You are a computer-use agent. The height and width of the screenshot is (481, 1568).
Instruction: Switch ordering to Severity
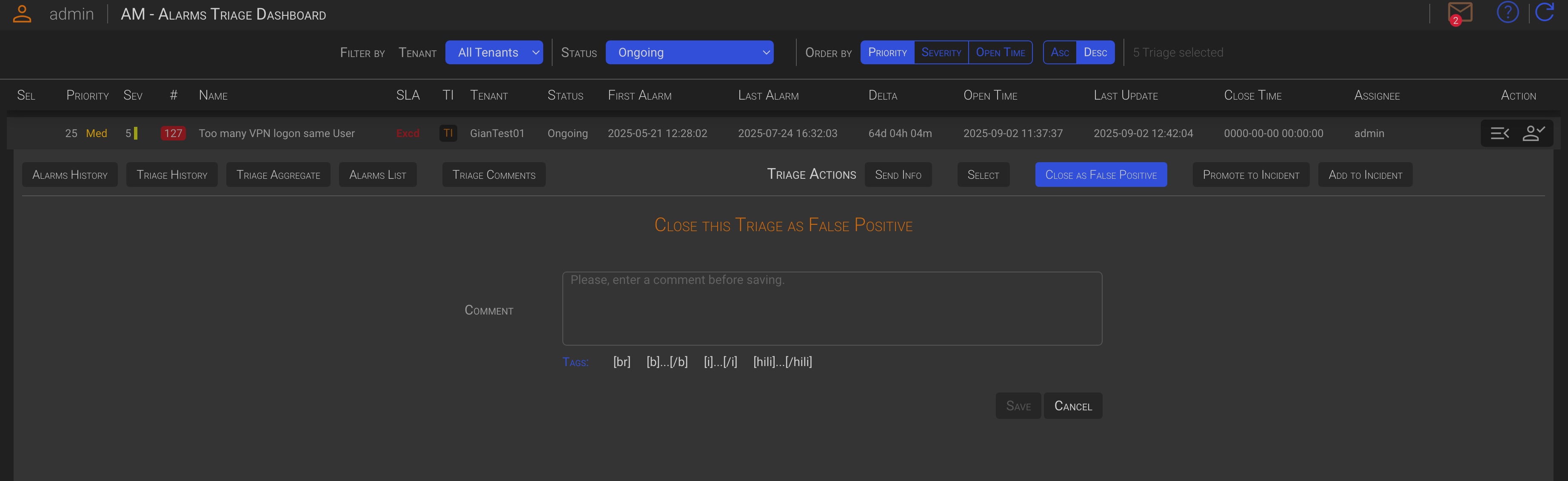click(941, 52)
